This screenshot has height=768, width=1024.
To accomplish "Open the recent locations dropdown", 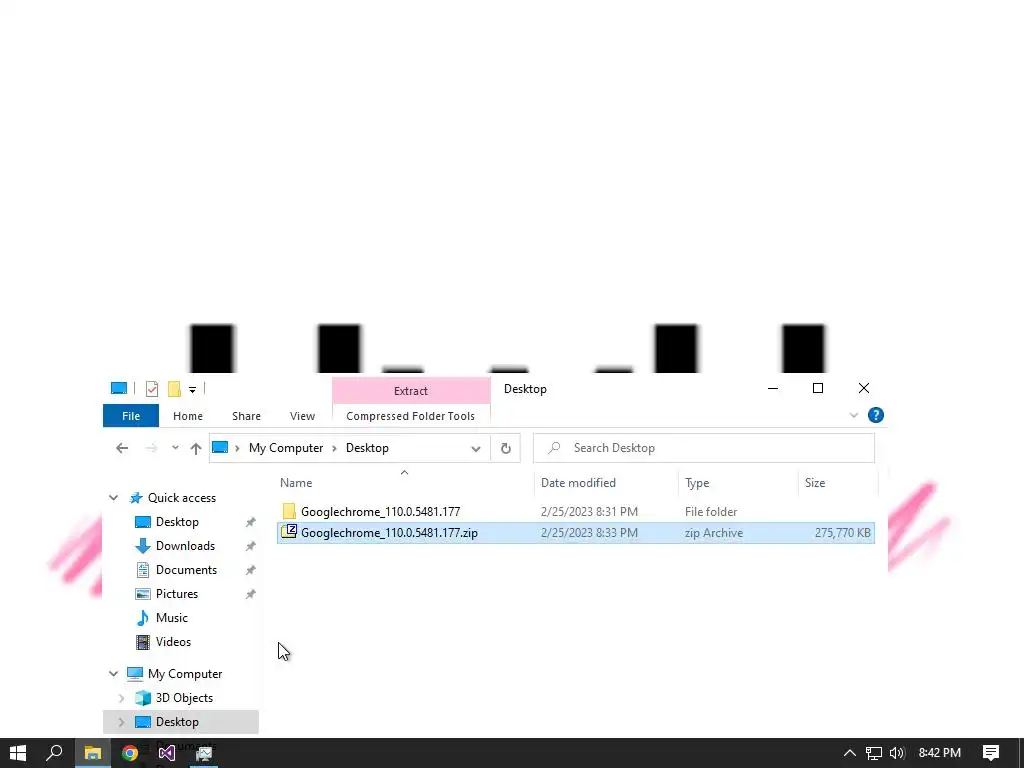I will [175, 448].
